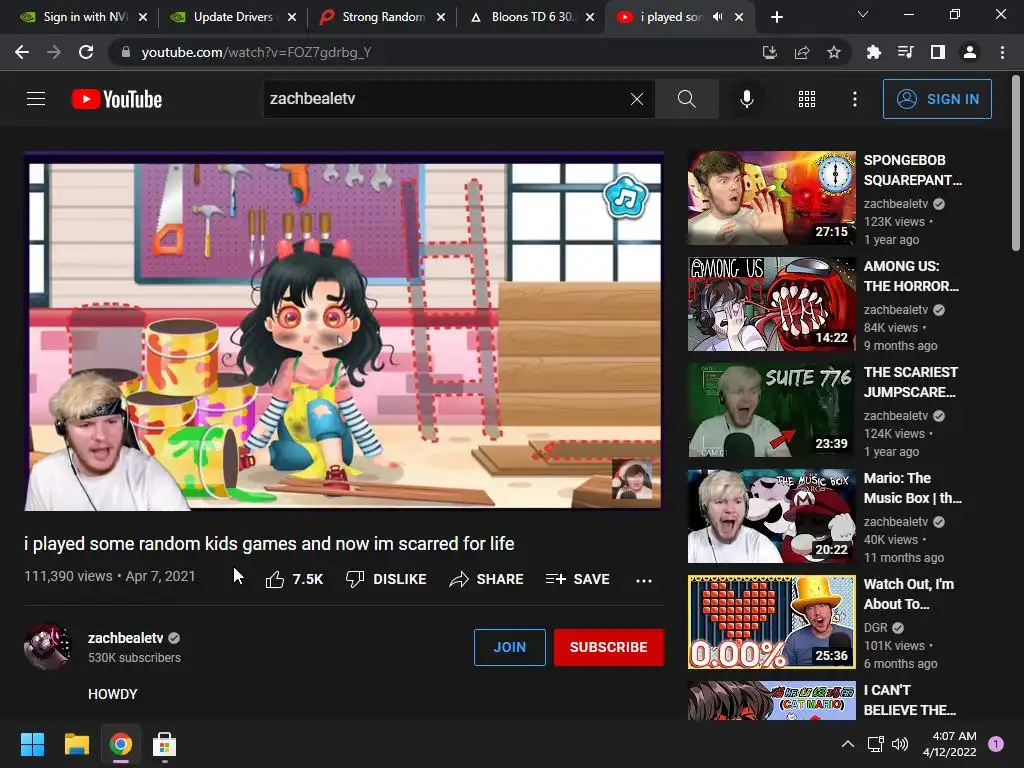Share this page icon in address bar
This screenshot has height=768, width=1024.
pos(802,52)
